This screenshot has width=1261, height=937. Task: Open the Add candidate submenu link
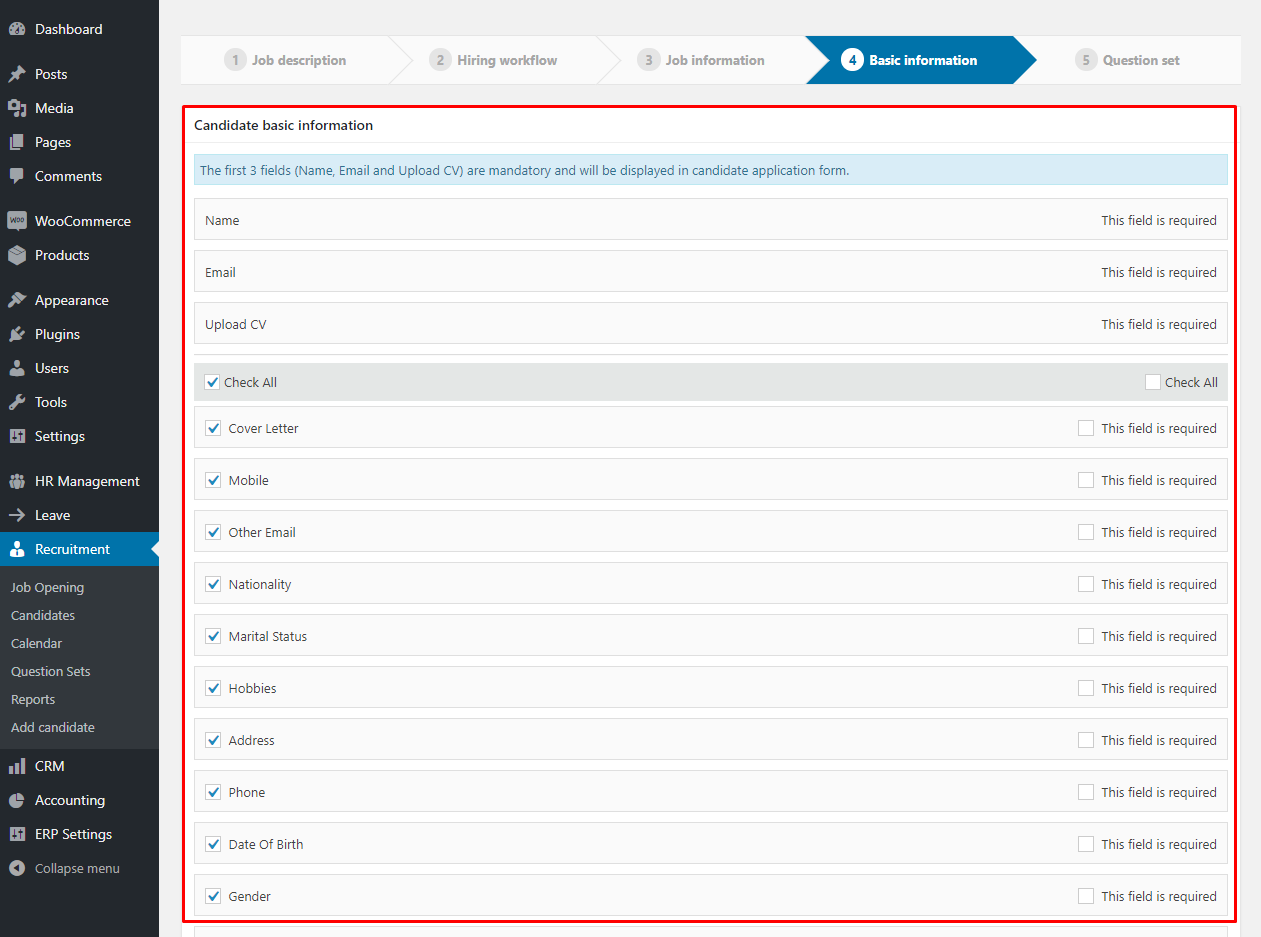(53, 727)
